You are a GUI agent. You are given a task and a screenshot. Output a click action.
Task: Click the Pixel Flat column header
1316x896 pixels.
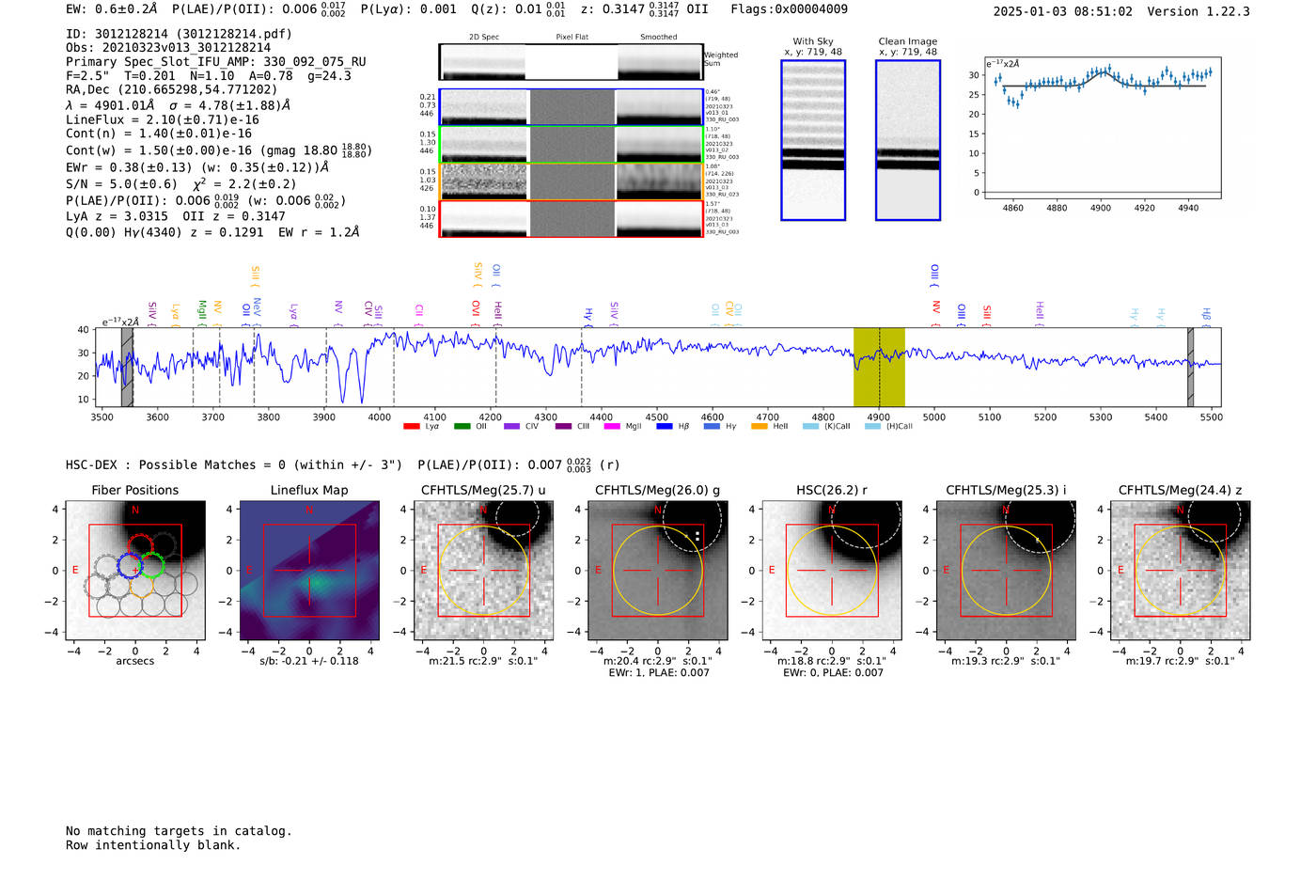pyautogui.click(x=572, y=38)
